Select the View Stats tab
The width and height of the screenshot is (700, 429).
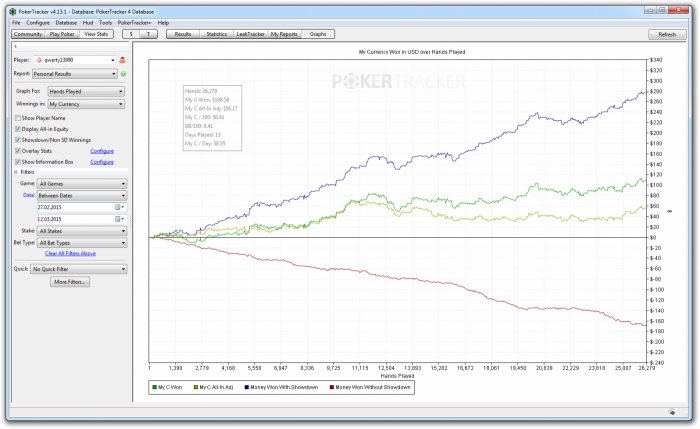(x=96, y=34)
